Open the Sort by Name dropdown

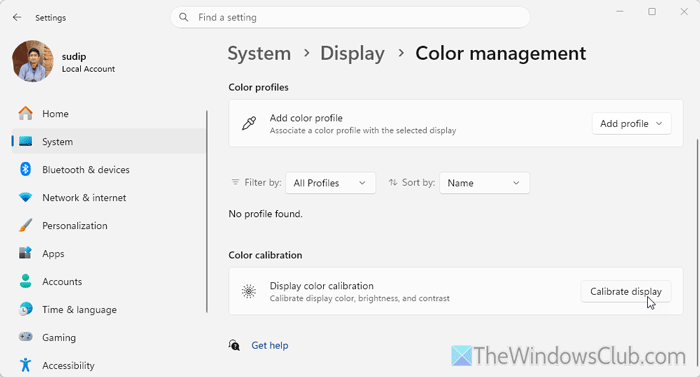tap(484, 183)
